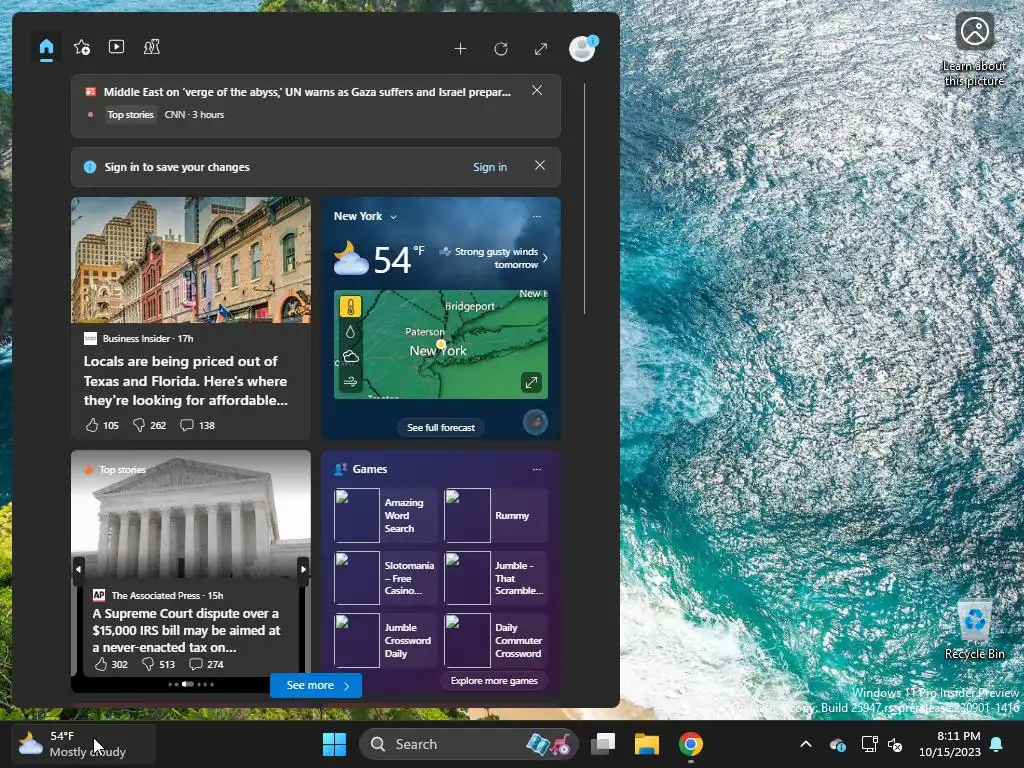Launch the Rummy game
1024x768 pixels.
496,515
